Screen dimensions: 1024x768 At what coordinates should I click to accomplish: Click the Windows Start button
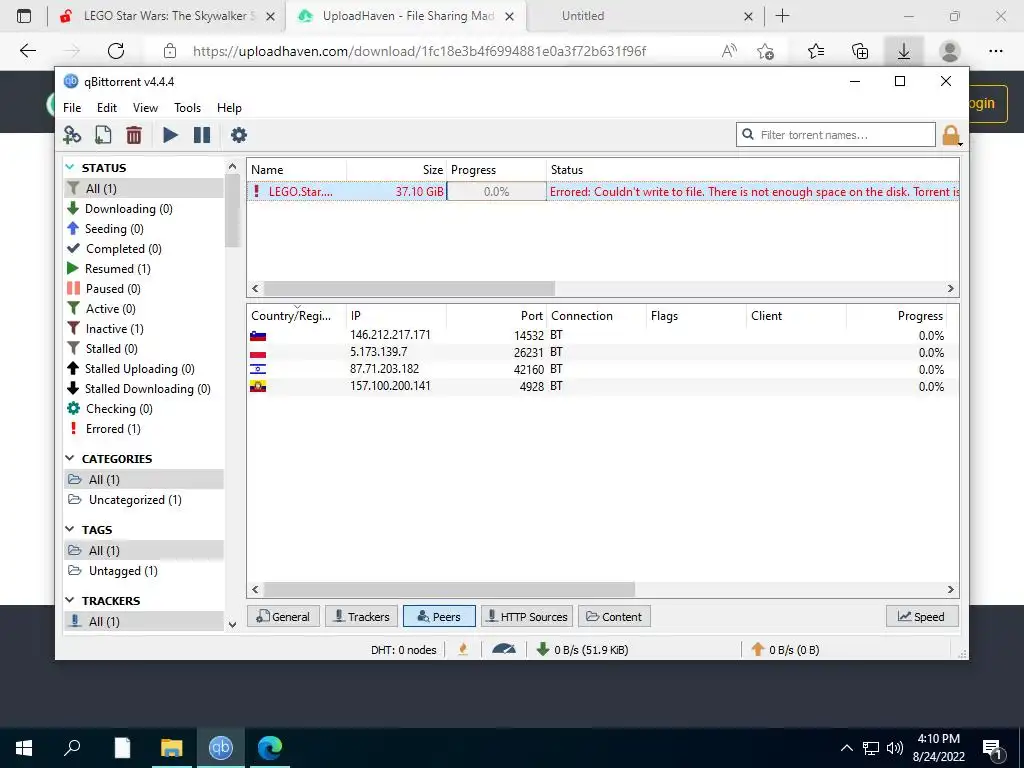point(24,748)
